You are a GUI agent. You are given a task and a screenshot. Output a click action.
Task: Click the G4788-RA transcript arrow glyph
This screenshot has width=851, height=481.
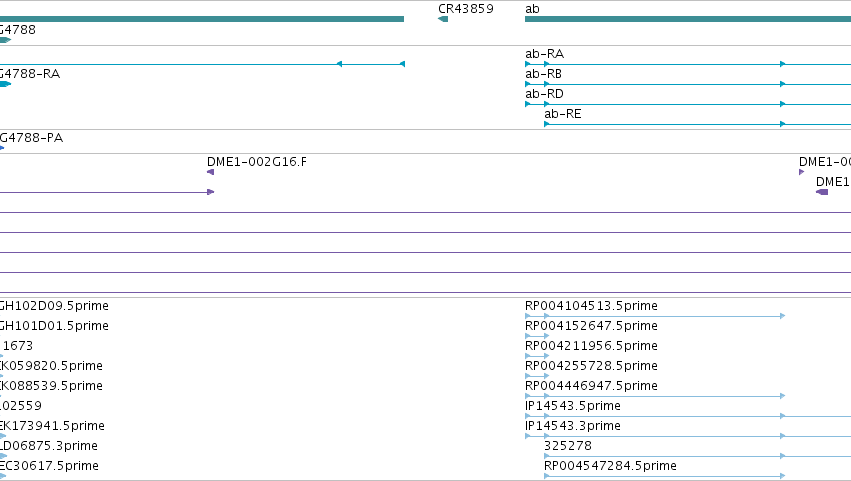[5, 84]
